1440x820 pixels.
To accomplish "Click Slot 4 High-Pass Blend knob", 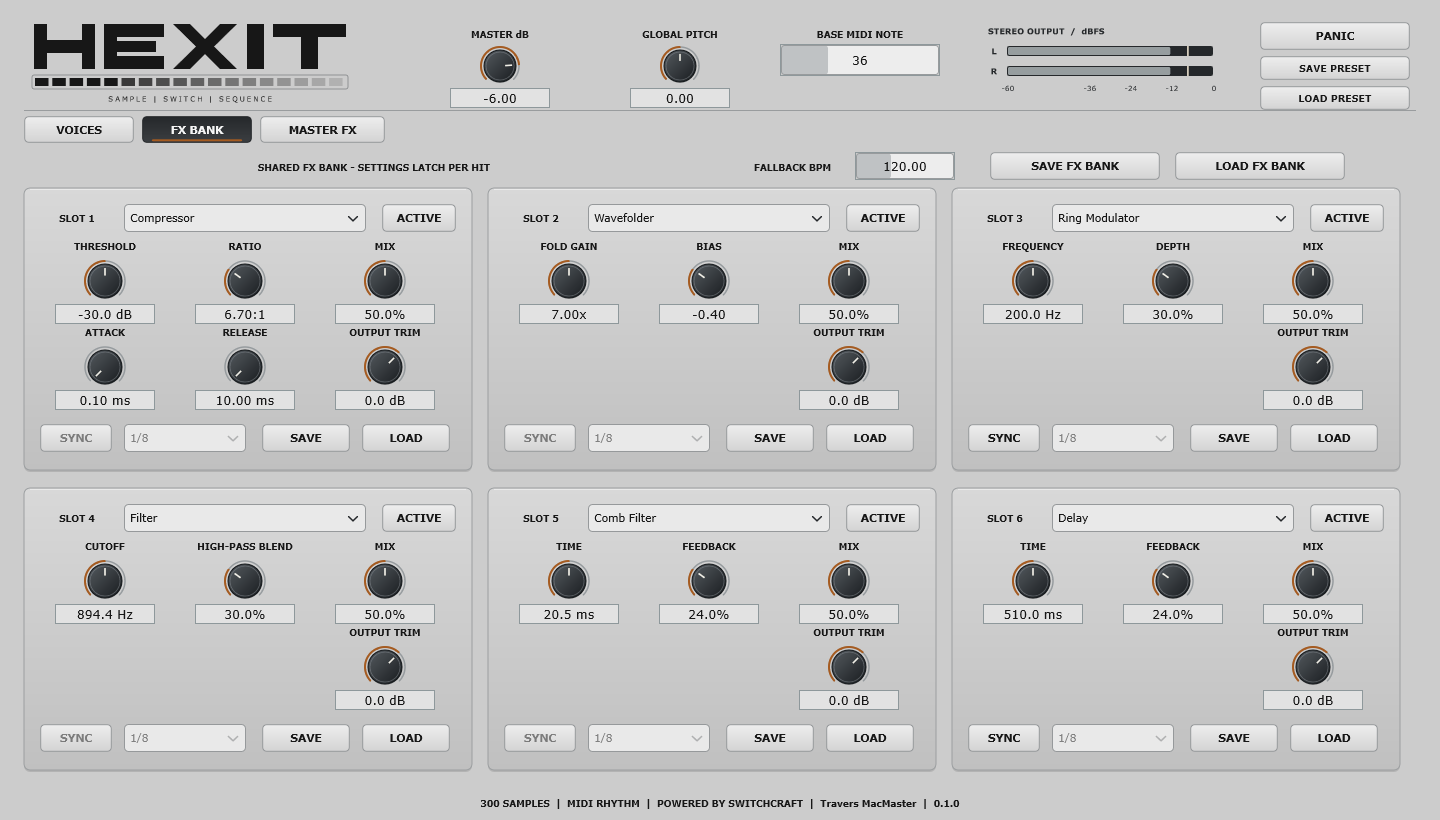I will coord(245,581).
